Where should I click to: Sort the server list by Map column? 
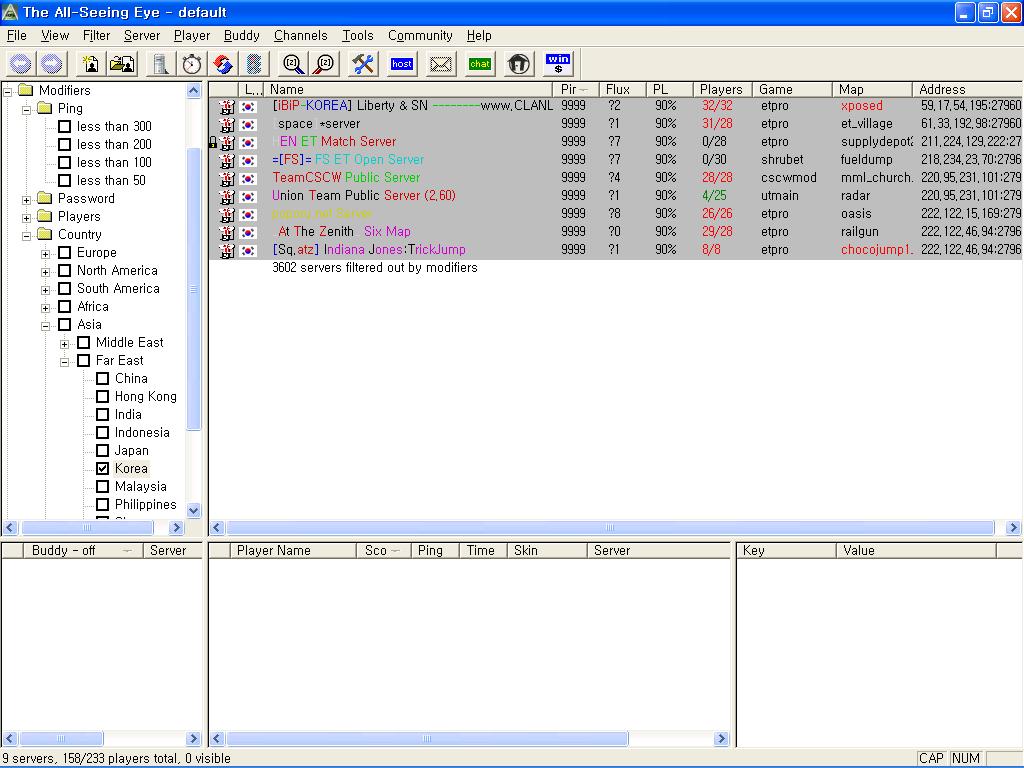pos(851,89)
